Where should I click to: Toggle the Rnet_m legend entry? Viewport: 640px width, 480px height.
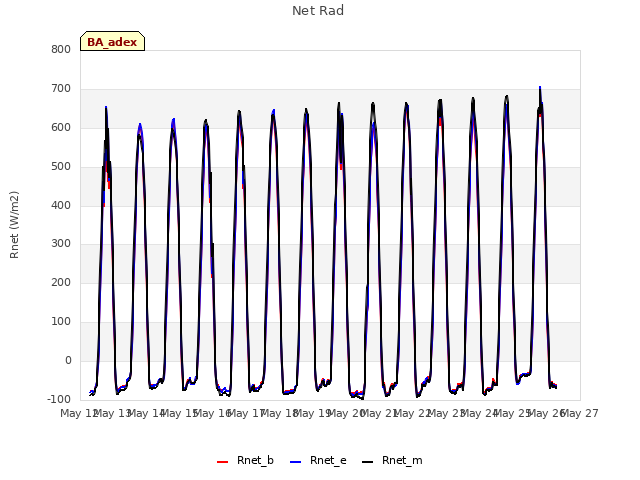[392, 460]
